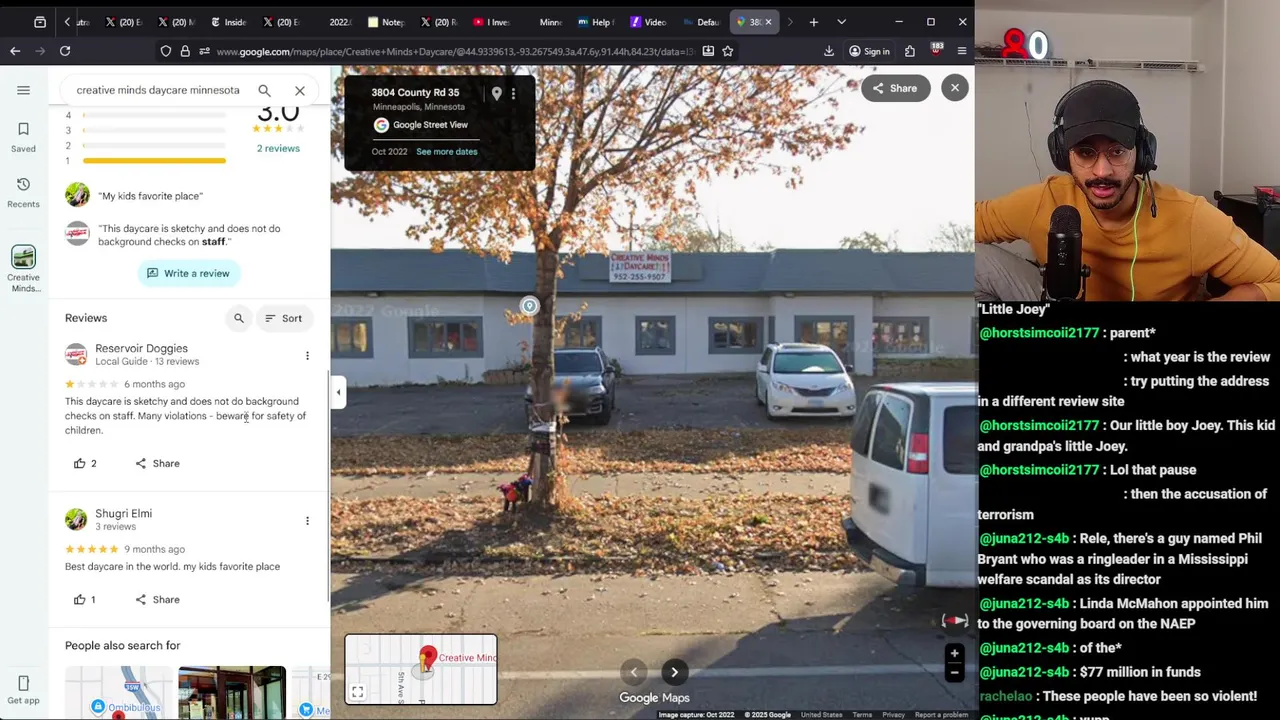The height and width of the screenshot is (720, 1280).
Task: Click Report a problem link
Action: click(941, 715)
